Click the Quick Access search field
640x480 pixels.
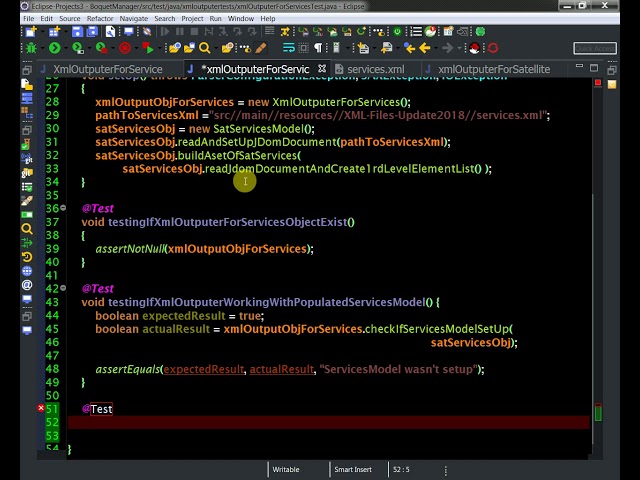pyautogui.click(x=594, y=48)
